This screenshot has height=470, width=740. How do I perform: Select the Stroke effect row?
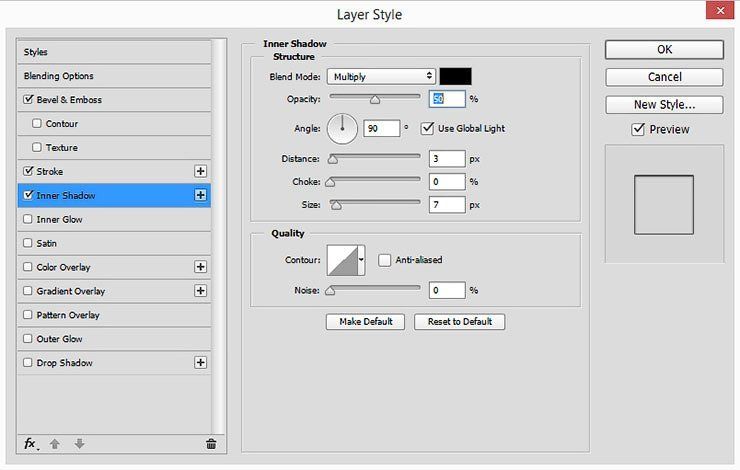[114, 171]
